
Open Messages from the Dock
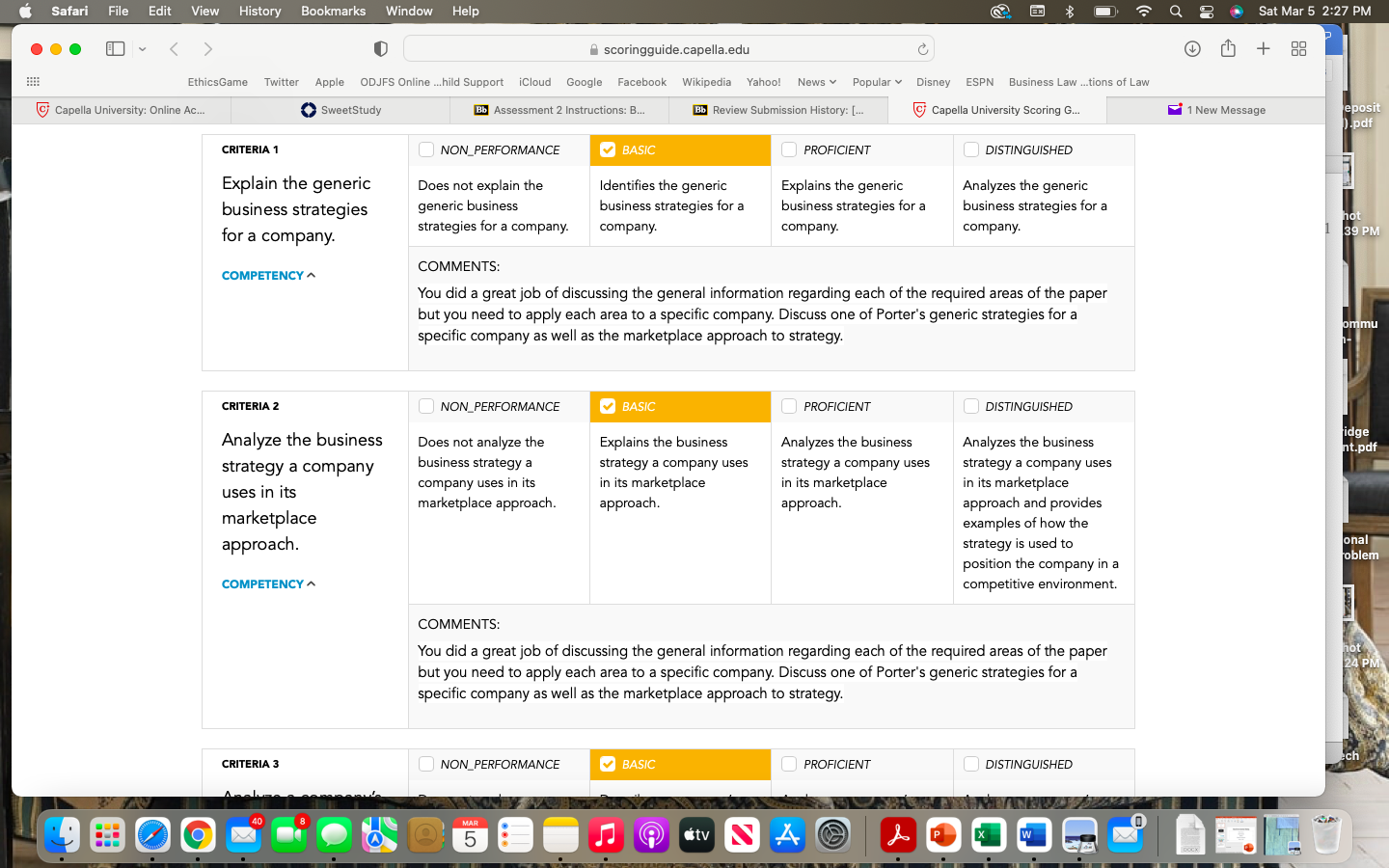pos(334,835)
